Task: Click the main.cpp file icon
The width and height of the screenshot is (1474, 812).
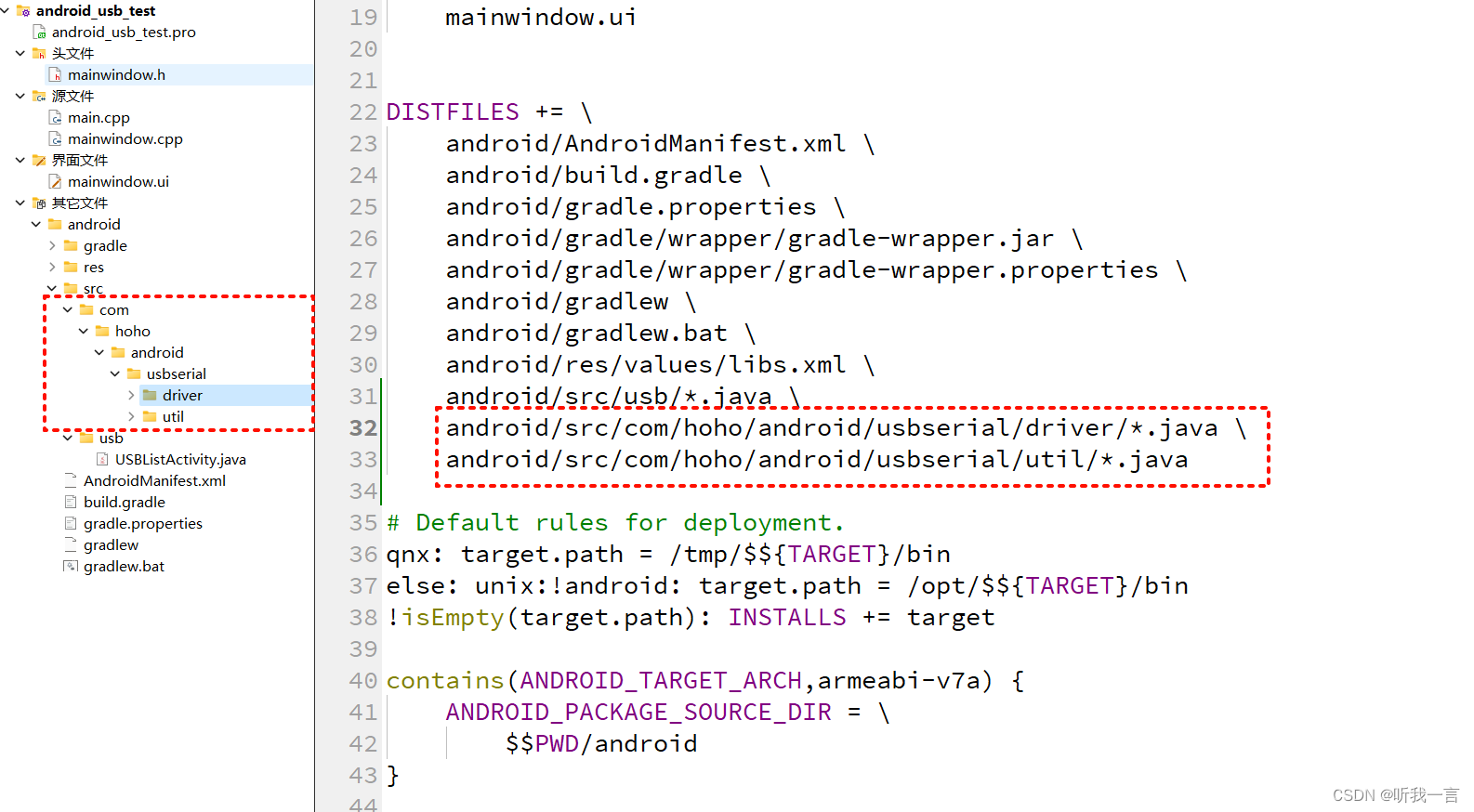Action: [x=56, y=117]
